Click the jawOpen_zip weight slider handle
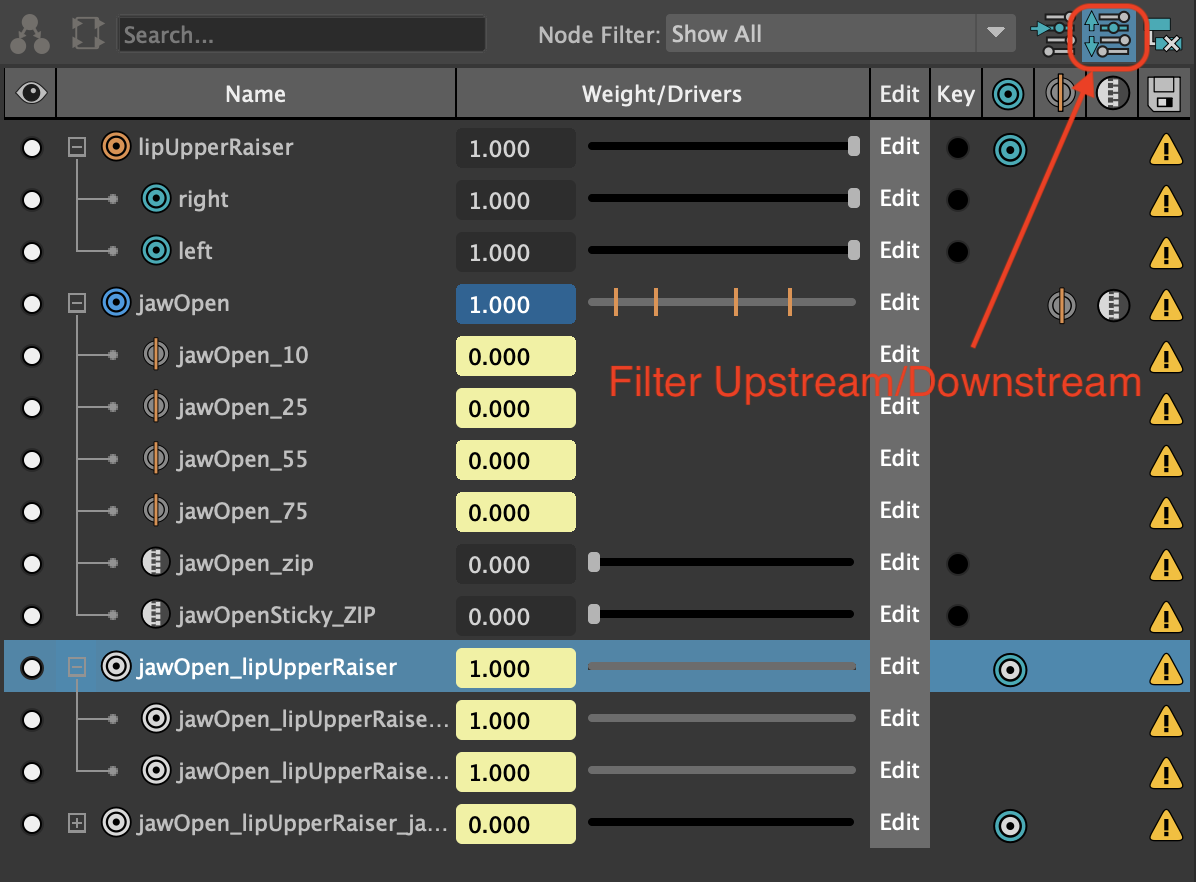1196x882 pixels. click(x=594, y=562)
